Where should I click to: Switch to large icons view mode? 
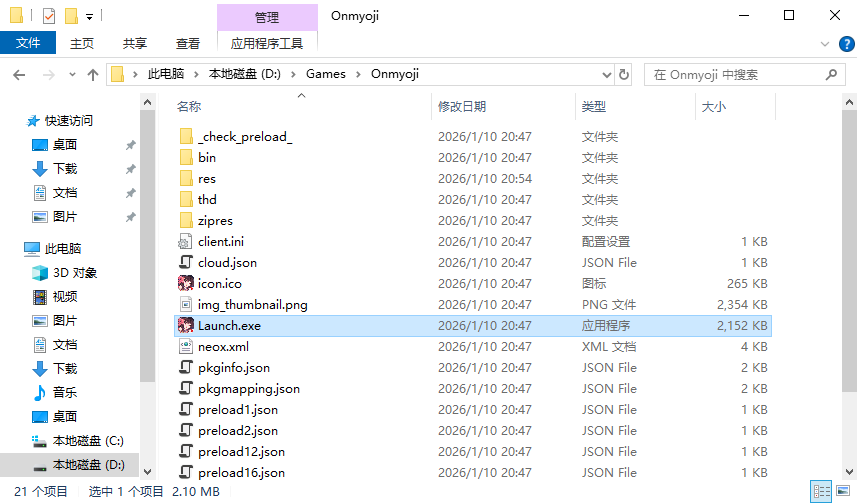click(x=843, y=491)
